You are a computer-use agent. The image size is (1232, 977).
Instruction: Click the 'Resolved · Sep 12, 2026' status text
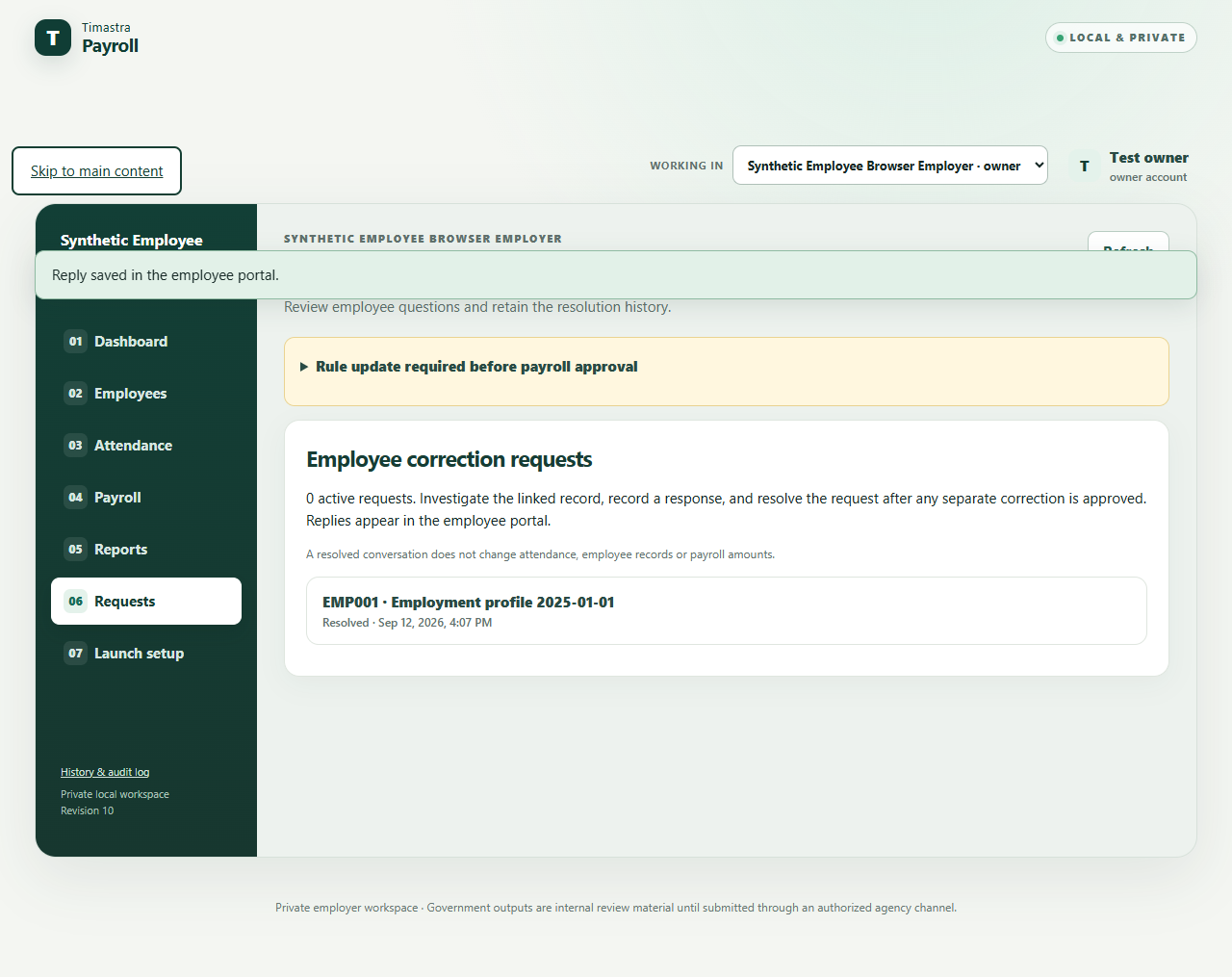coord(407,623)
